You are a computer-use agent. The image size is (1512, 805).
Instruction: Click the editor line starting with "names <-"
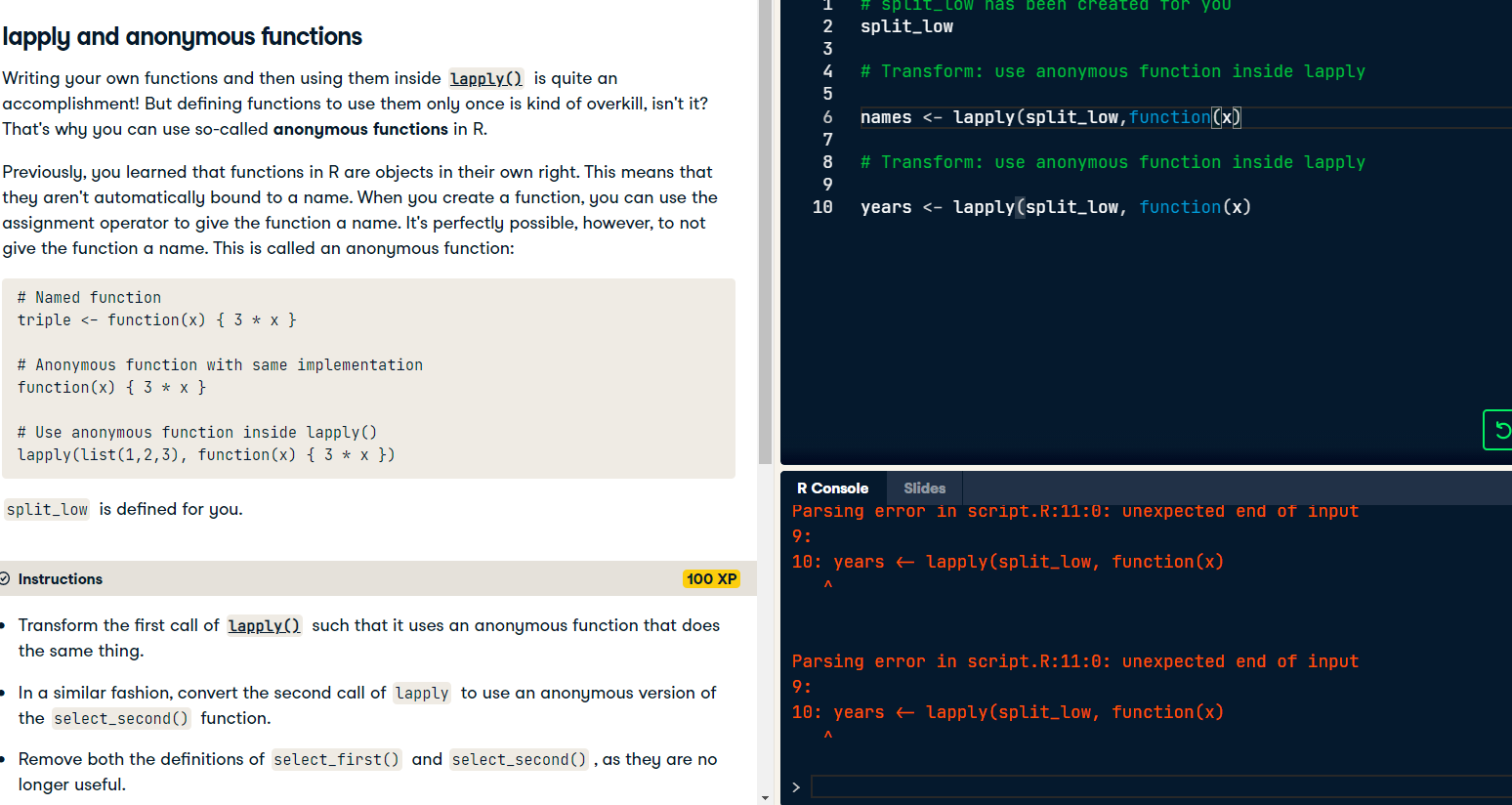coord(1051,117)
